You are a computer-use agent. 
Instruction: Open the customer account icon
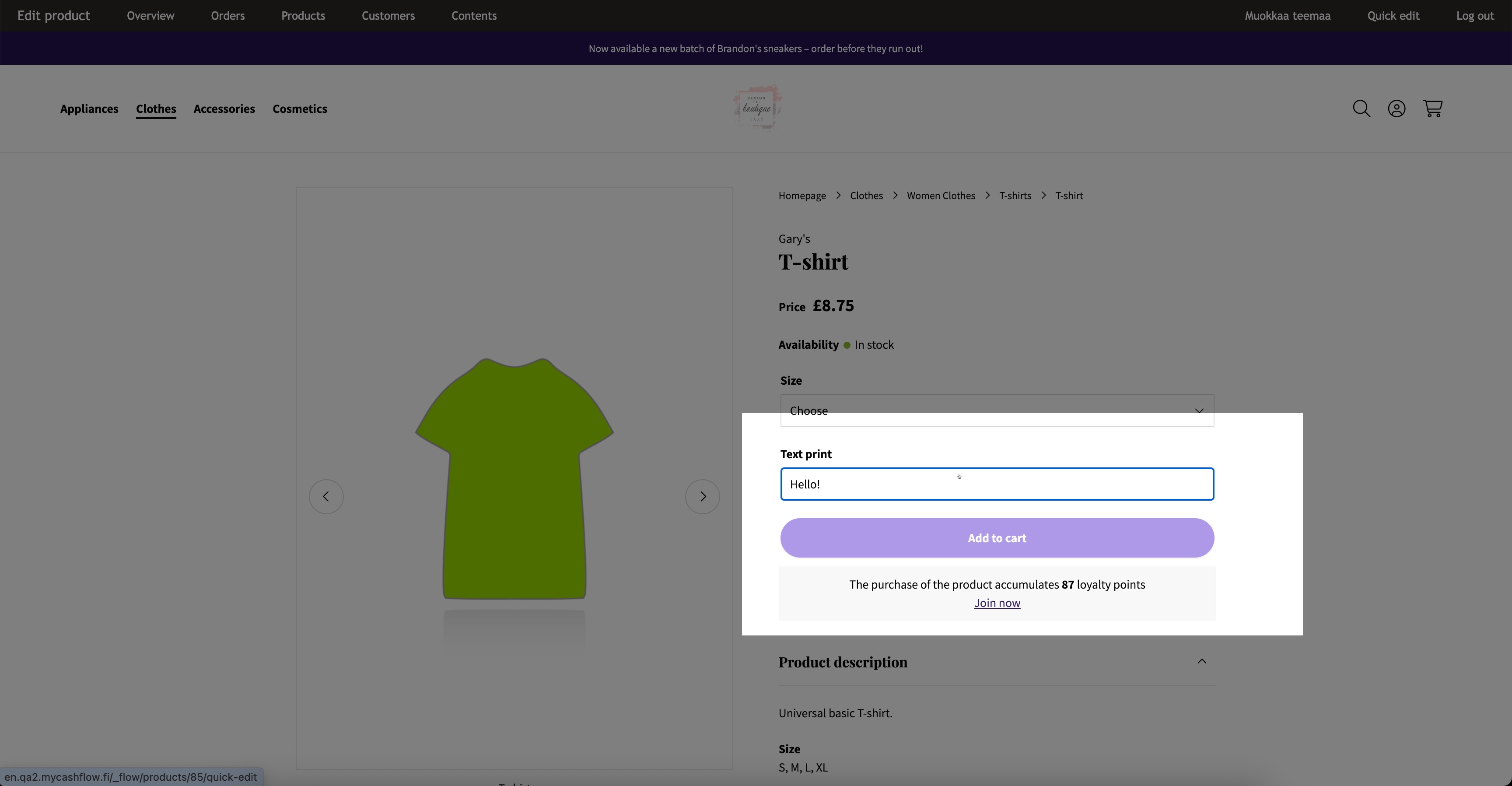coord(1396,109)
